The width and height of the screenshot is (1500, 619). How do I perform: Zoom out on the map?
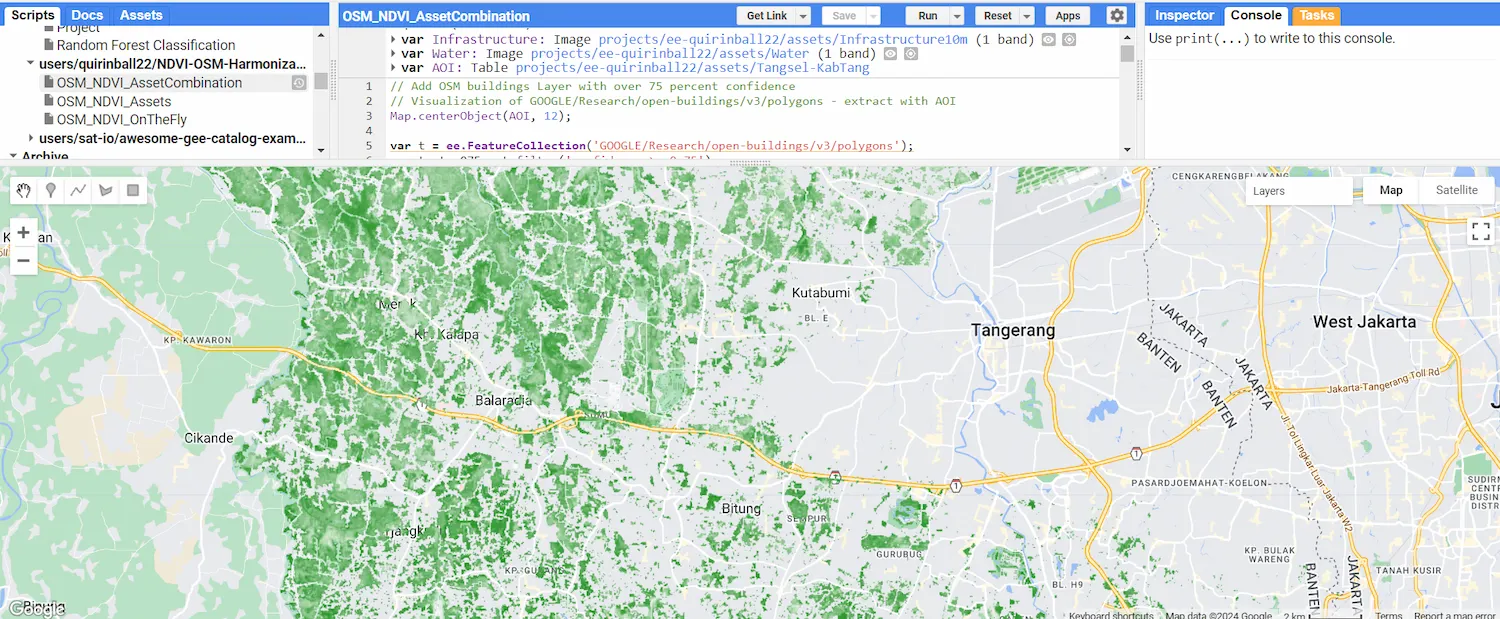[x=24, y=261]
